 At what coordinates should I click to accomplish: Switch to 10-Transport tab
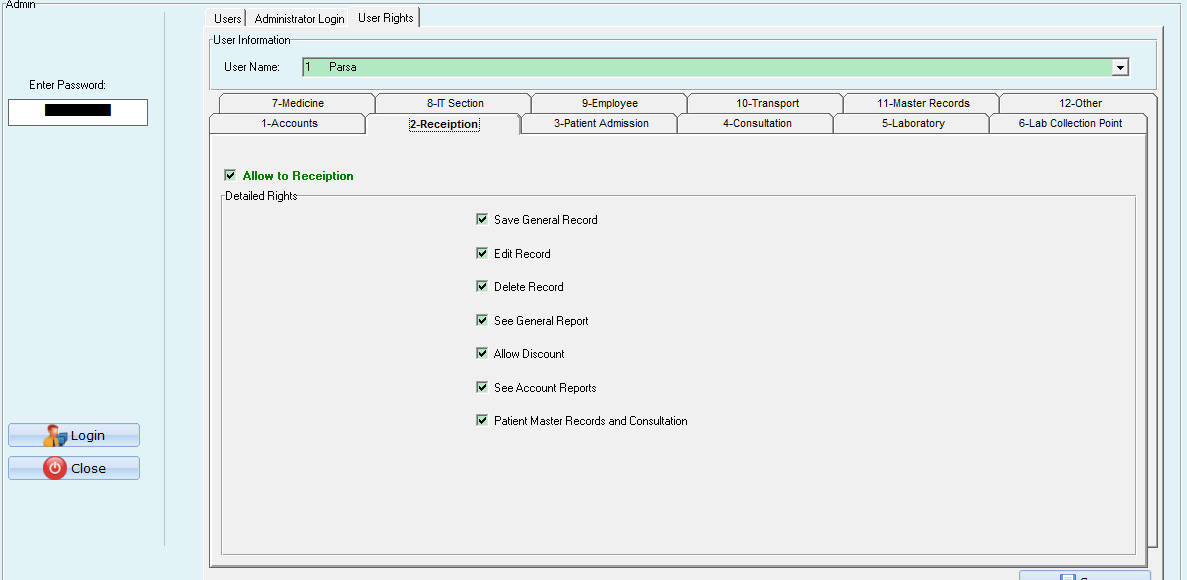click(x=766, y=103)
